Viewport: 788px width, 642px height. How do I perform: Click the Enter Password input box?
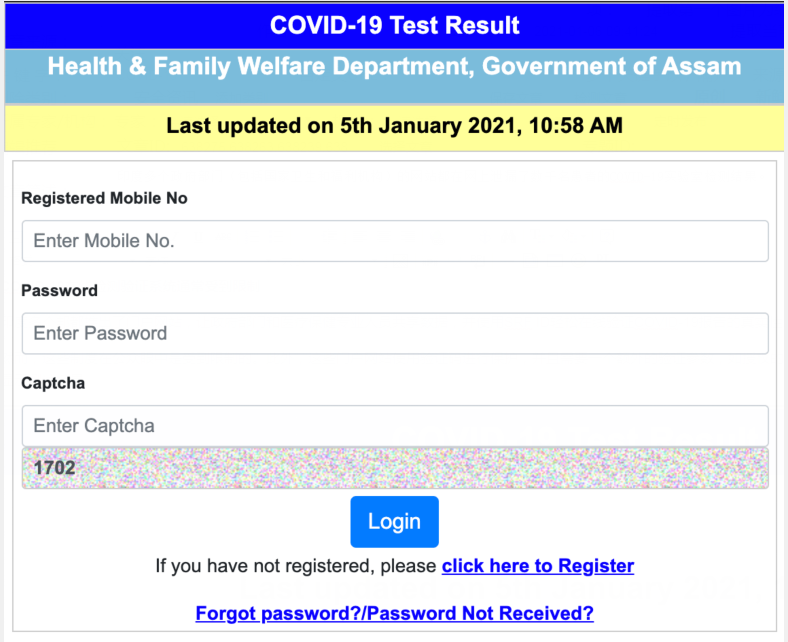coord(395,333)
